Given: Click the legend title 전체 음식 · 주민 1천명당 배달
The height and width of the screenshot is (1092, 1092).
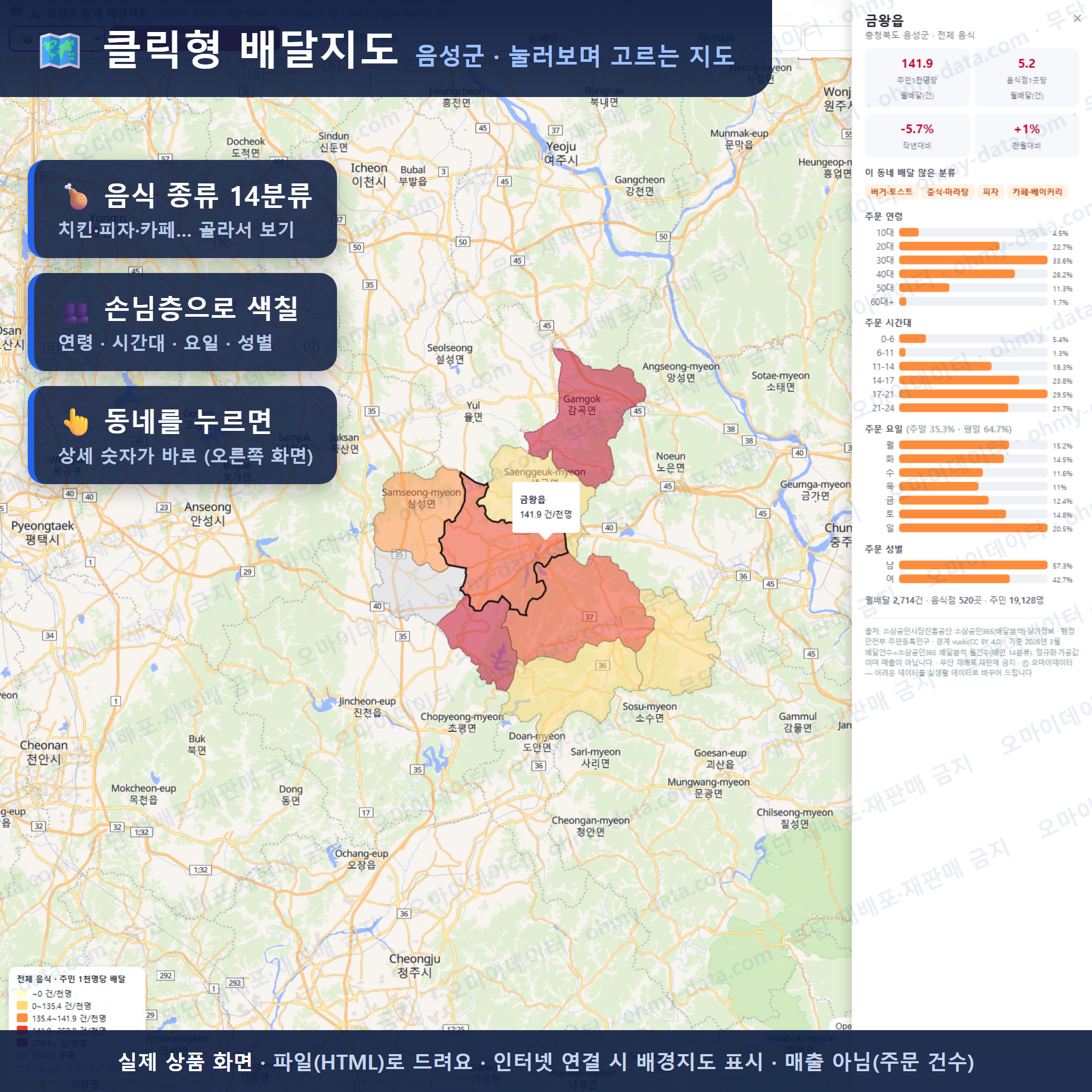Looking at the screenshot, I should click(x=71, y=979).
